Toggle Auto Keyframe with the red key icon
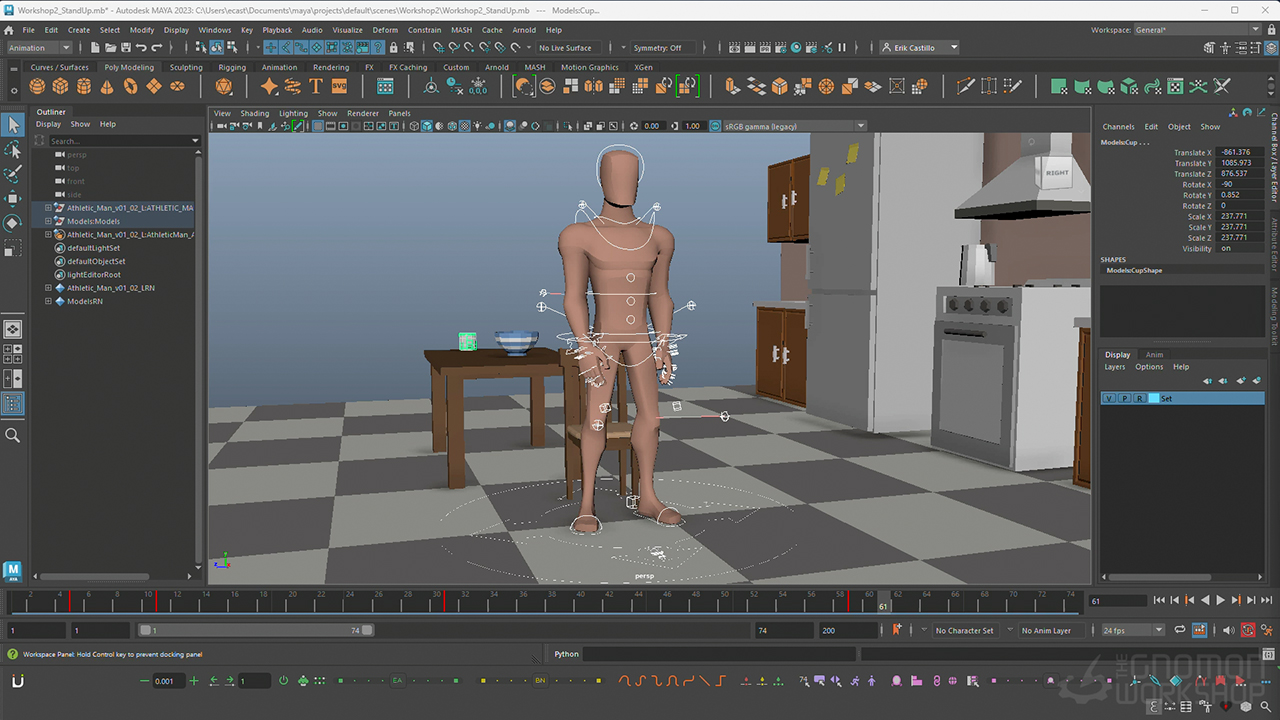Screen dimensions: 1280x720 [1248, 630]
